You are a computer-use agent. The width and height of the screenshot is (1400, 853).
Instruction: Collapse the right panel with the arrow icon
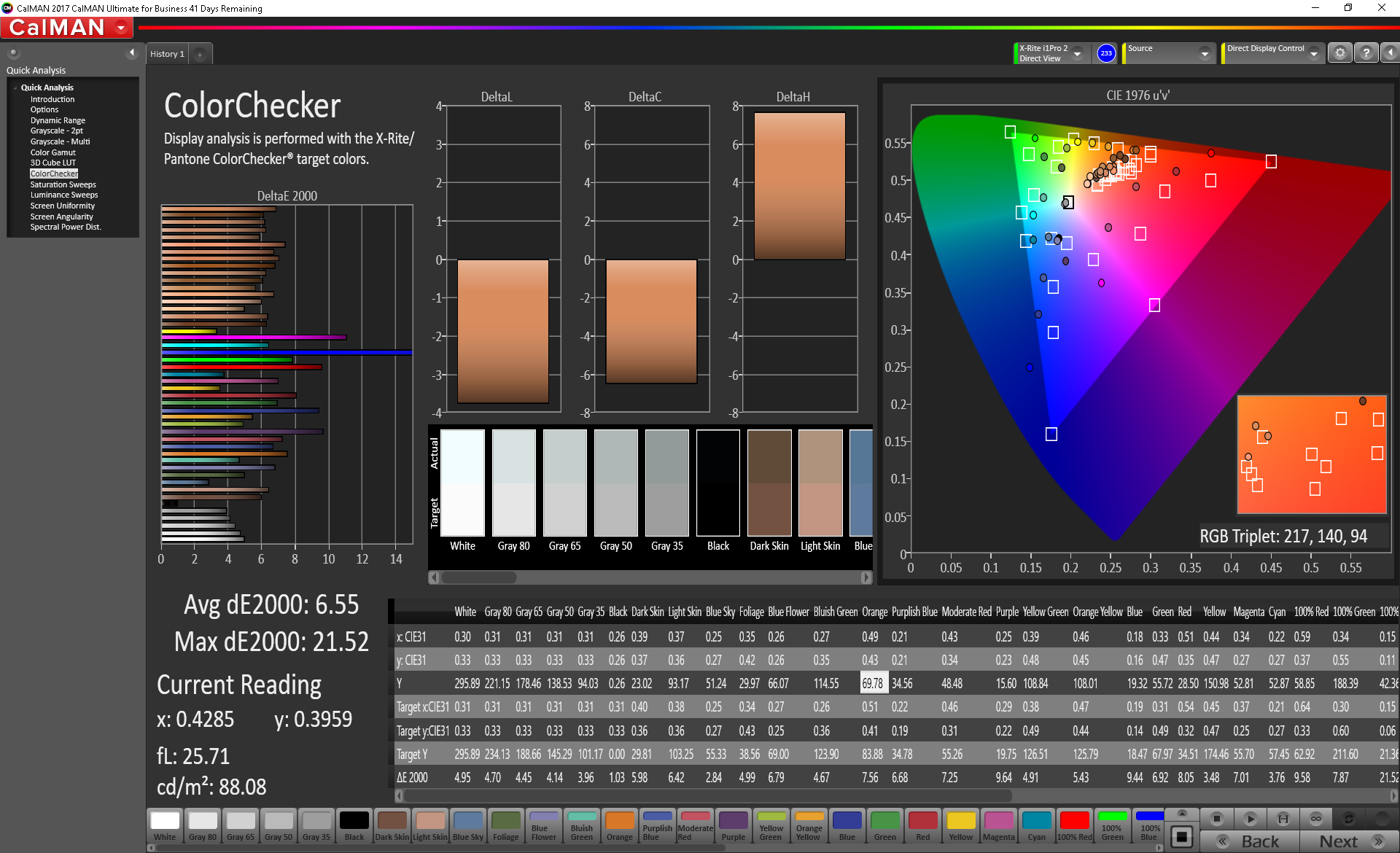[x=1391, y=53]
